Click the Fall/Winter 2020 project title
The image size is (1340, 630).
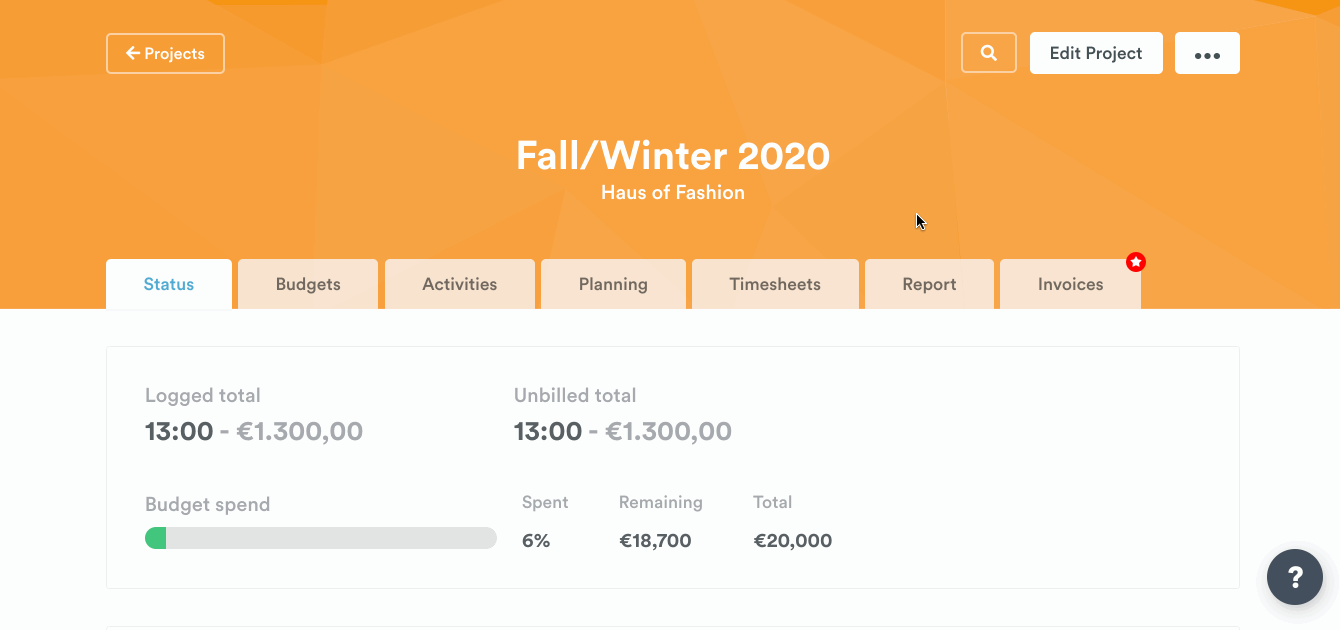point(673,156)
